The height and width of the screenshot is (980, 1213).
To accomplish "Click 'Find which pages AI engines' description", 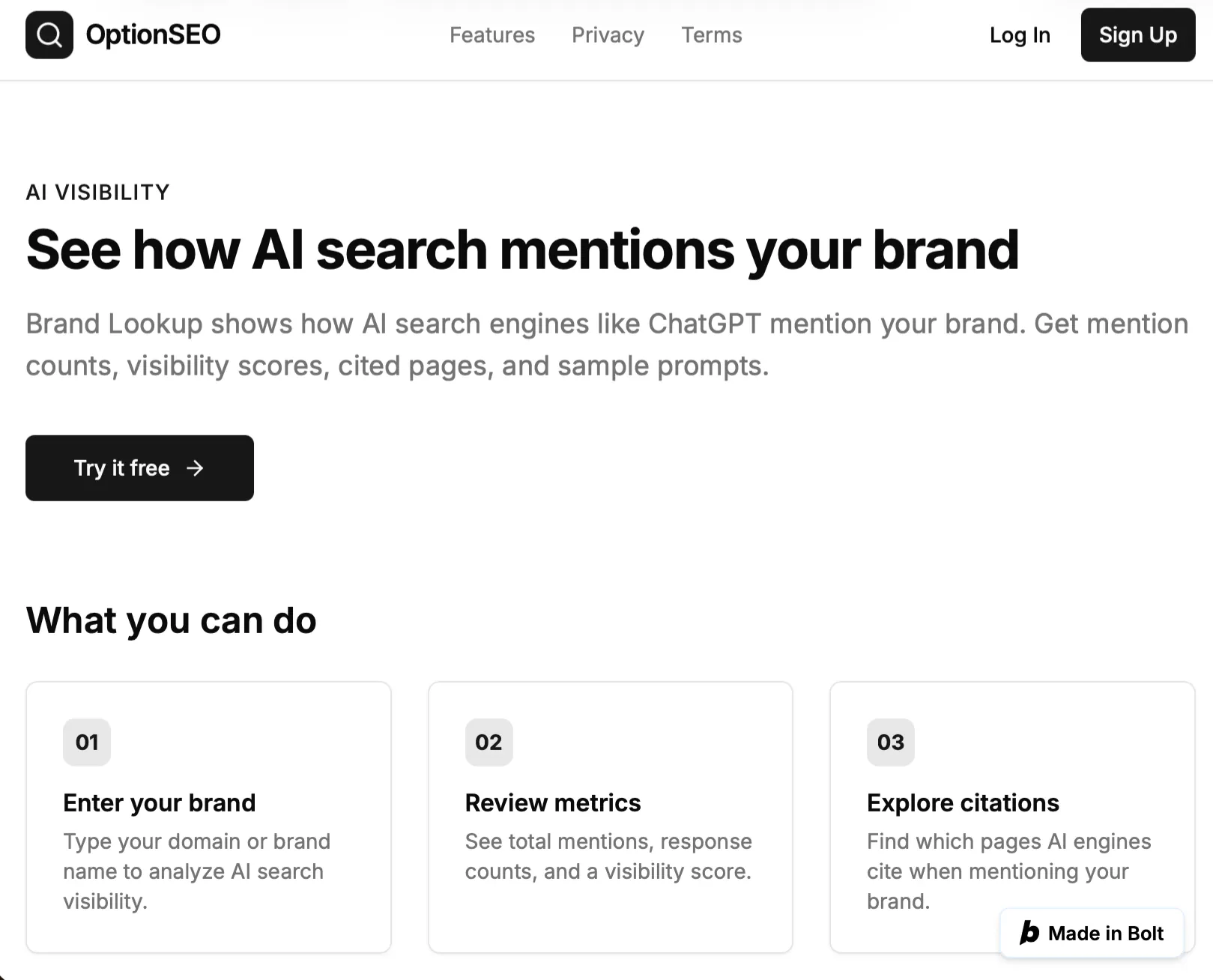I will point(1008,871).
